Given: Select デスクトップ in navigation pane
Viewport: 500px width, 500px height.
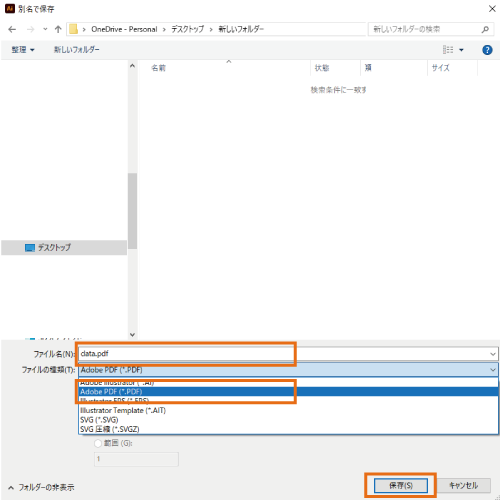Looking at the screenshot, I should (64, 248).
